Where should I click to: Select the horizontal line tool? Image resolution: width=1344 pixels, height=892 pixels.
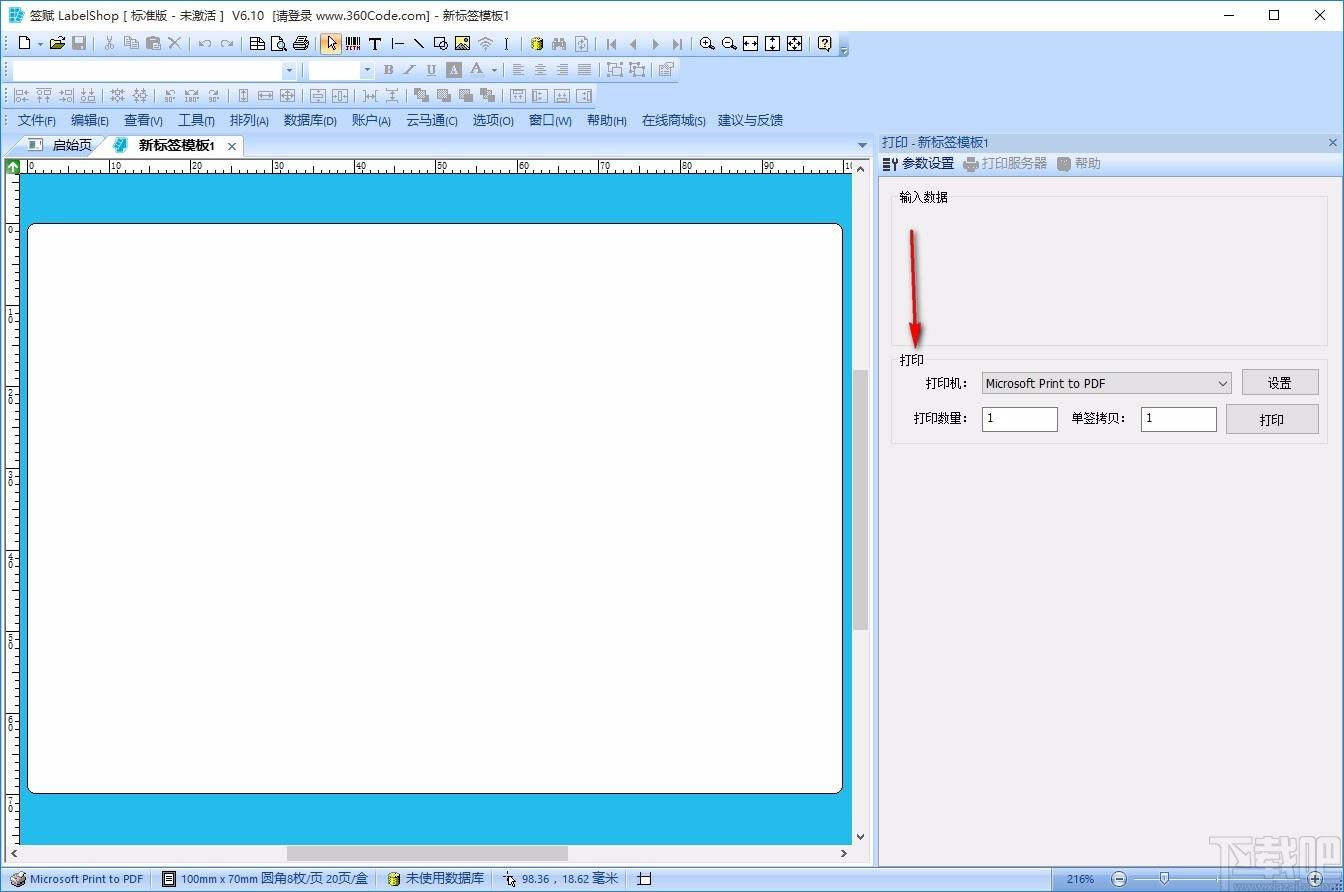pyautogui.click(x=397, y=43)
